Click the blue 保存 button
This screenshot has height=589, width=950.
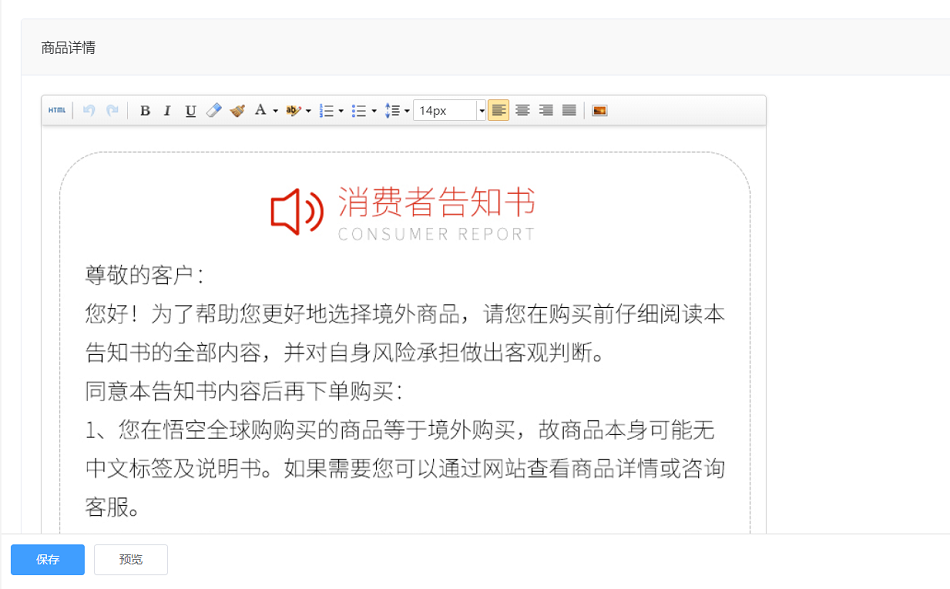[48, 560]
